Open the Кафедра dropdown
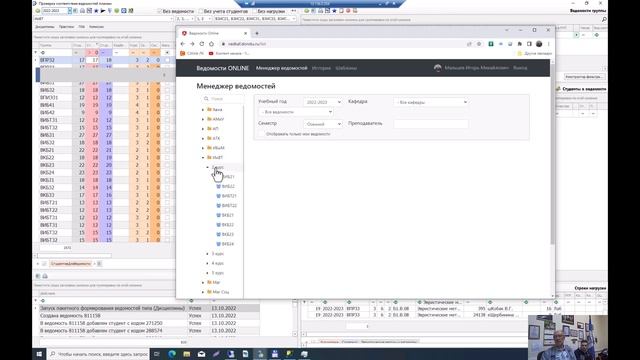 pos(431,102)
